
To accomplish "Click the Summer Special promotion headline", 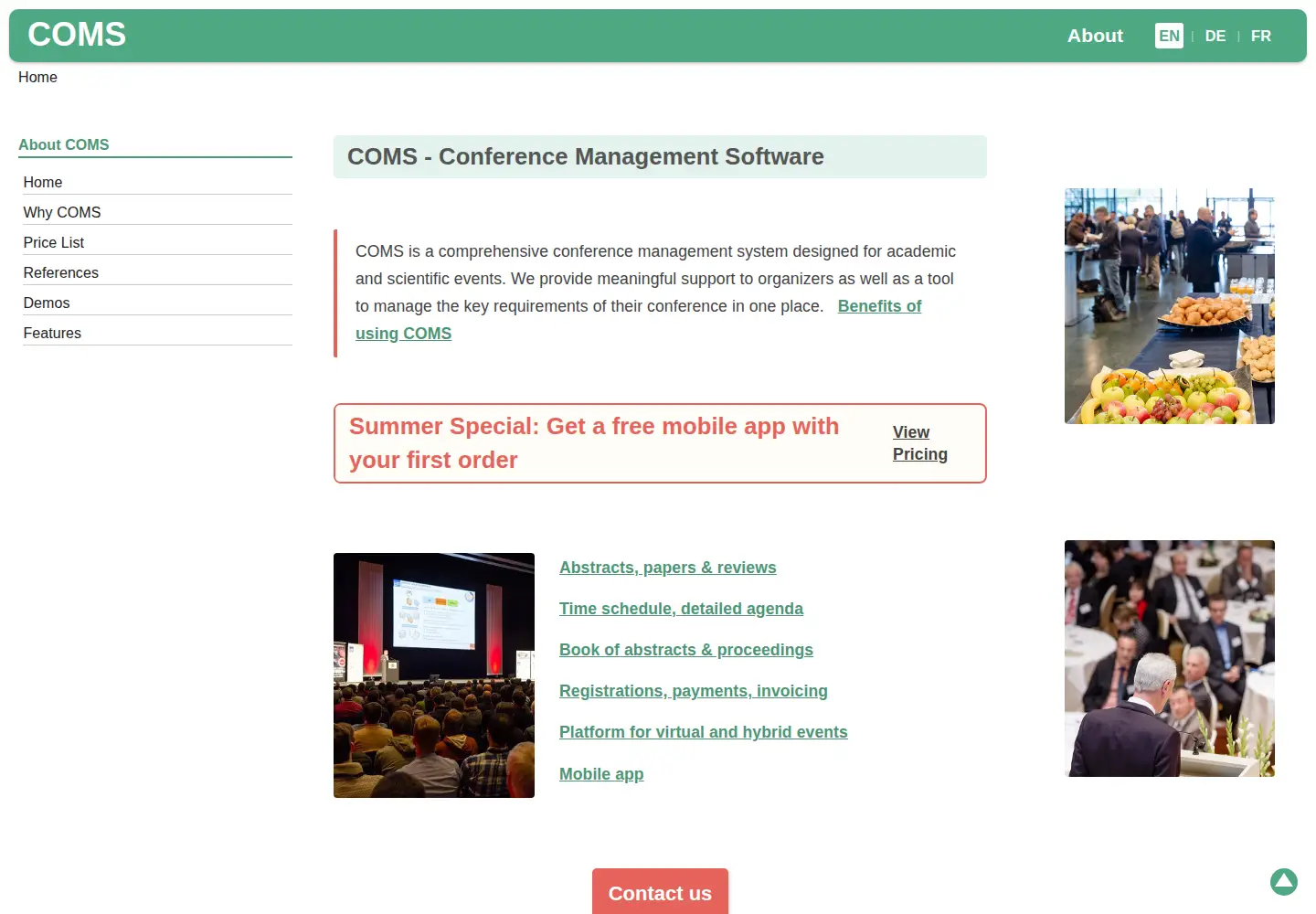I will [594, 443].
